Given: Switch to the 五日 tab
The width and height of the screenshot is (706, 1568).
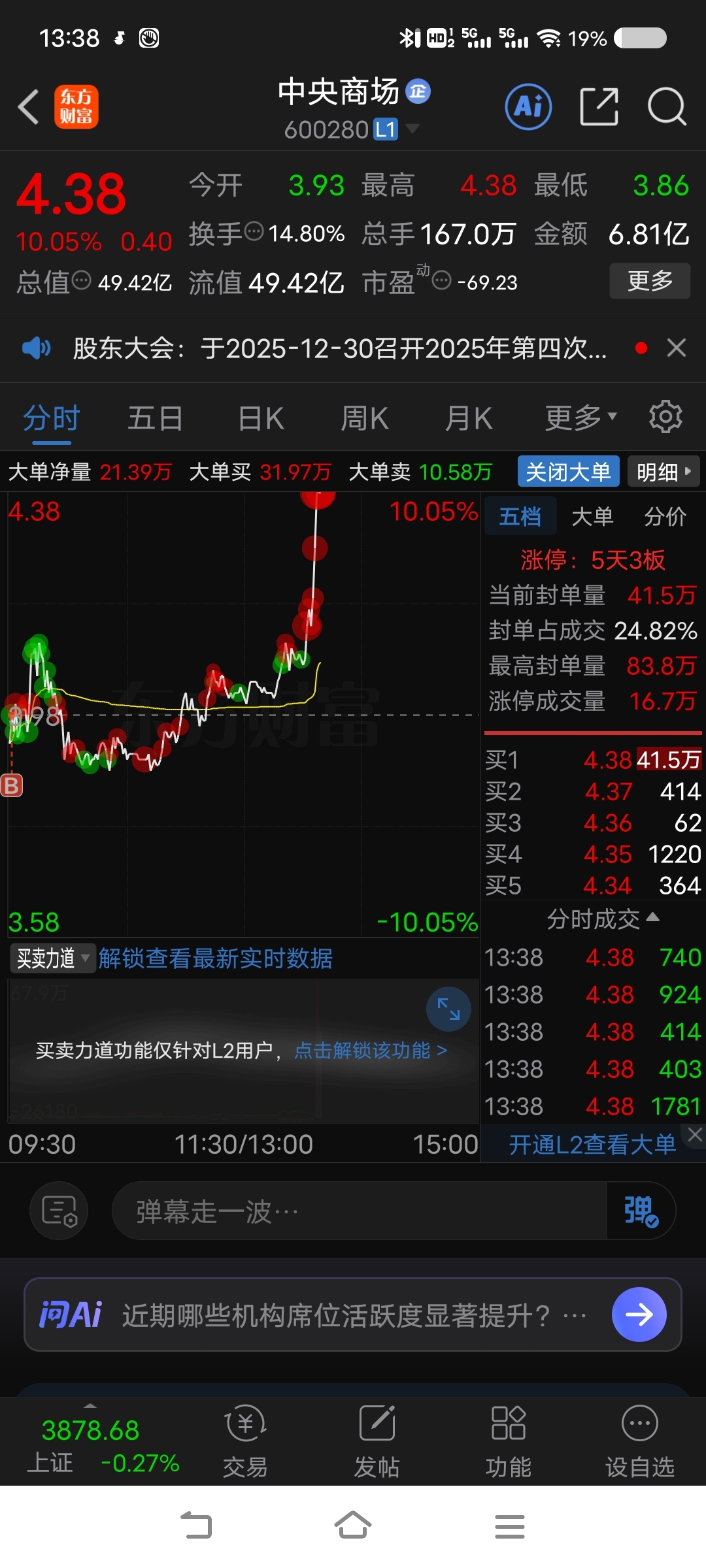Looking at the screenshot, I should coord(155,417).
